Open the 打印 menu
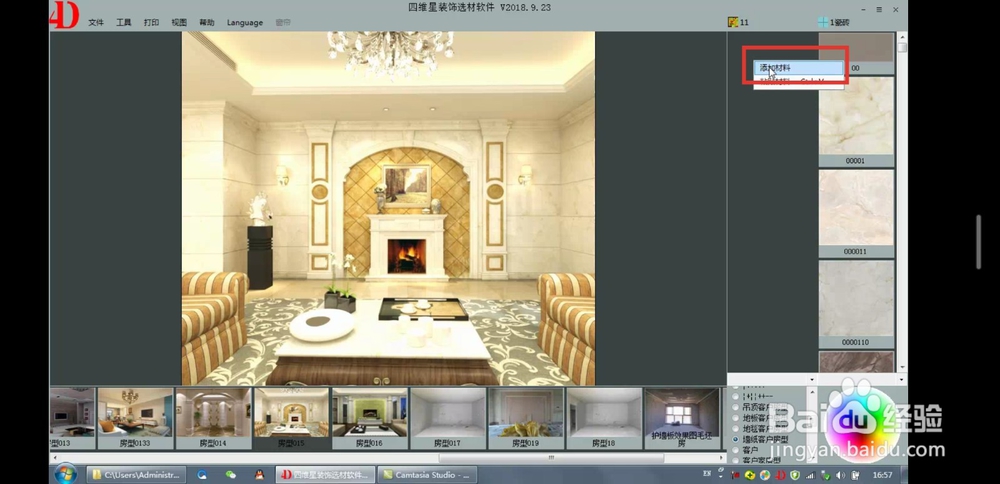This screenshot has width=1000, height=484. (151, 22)
